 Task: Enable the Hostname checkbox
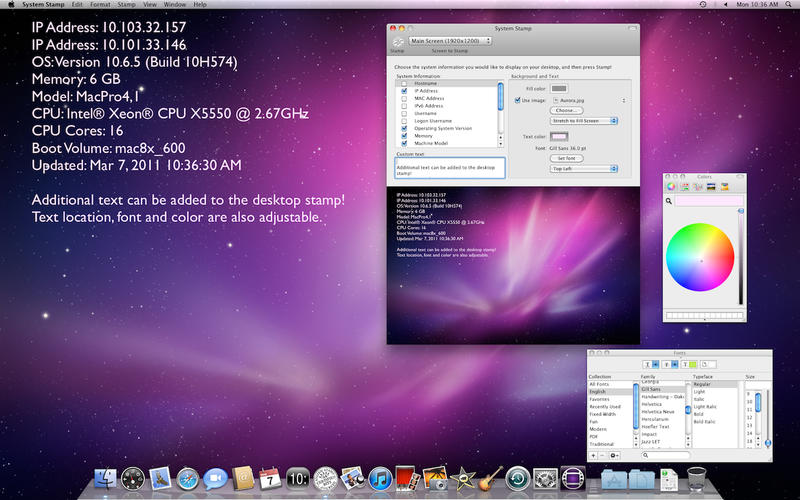[404, 83]
